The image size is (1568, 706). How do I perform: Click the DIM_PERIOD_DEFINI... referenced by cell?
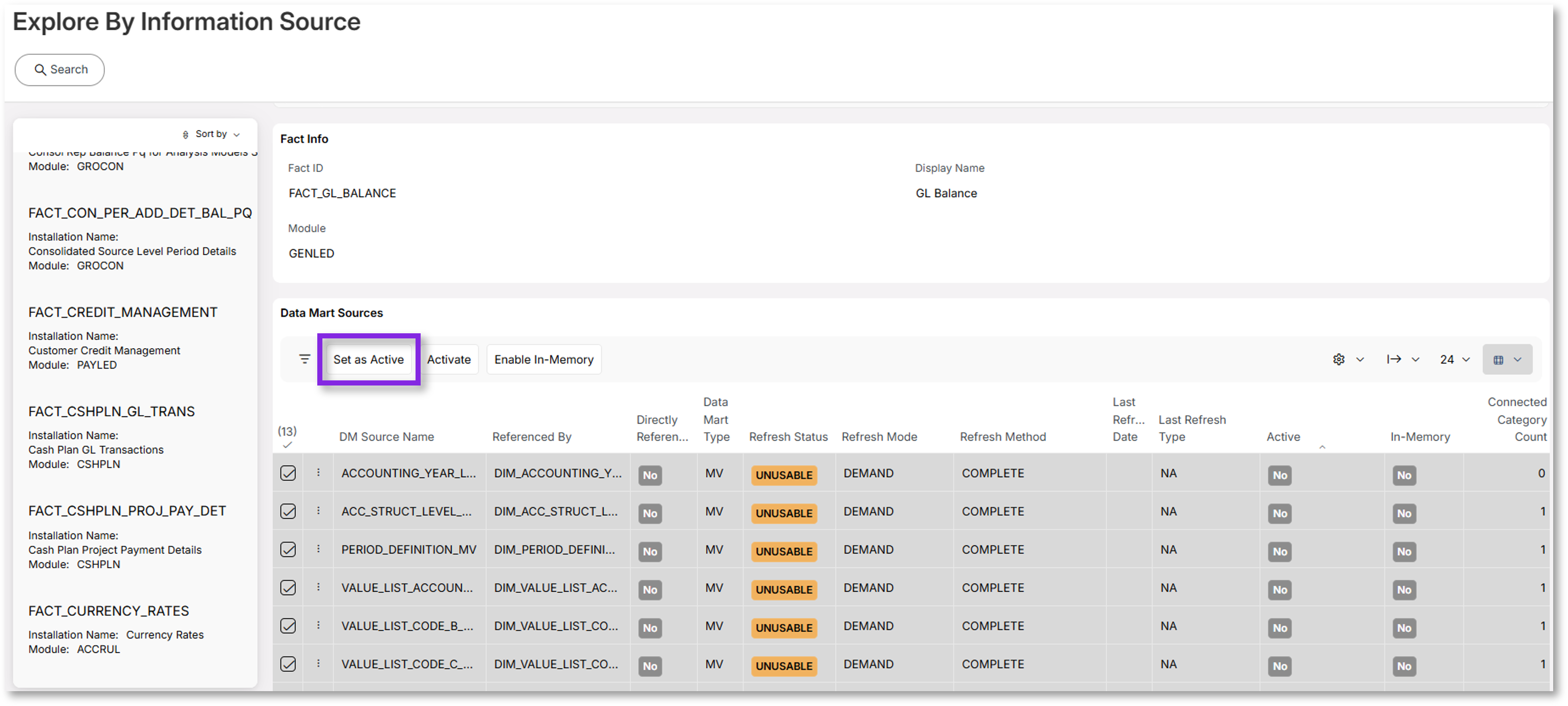pyautogui.click(x=555, y=550)
